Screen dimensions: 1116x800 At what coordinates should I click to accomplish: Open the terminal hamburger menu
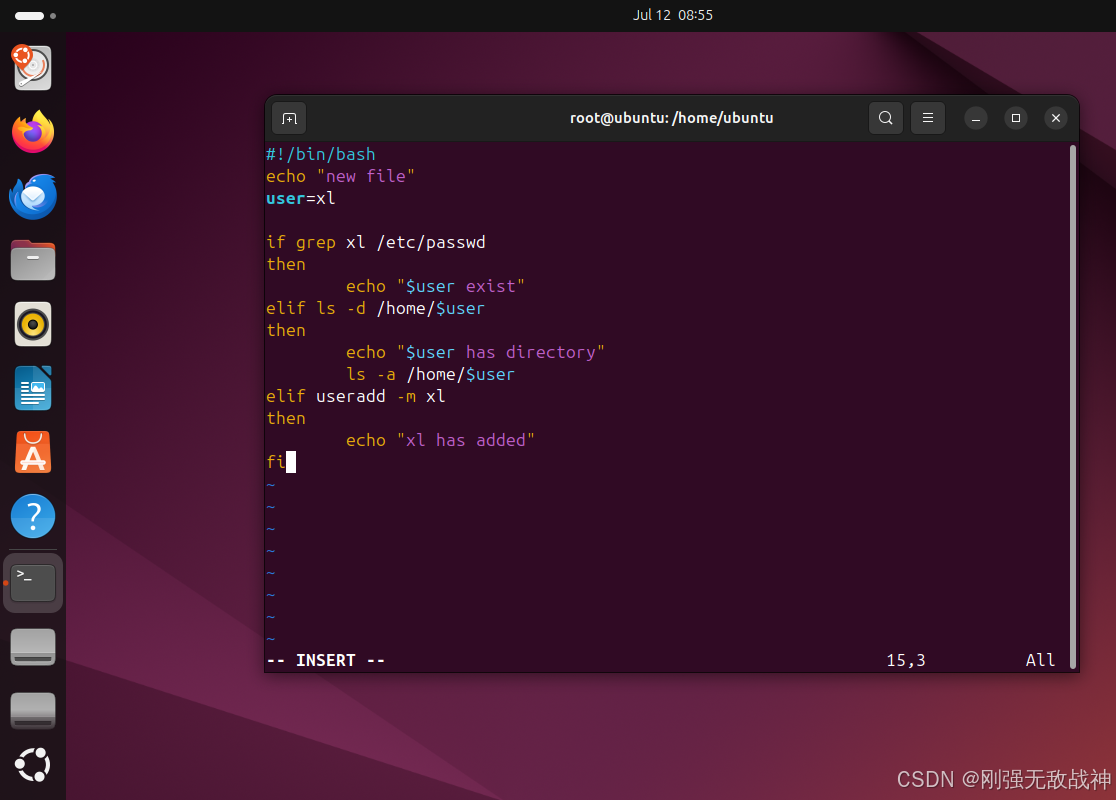pos(928,117)
